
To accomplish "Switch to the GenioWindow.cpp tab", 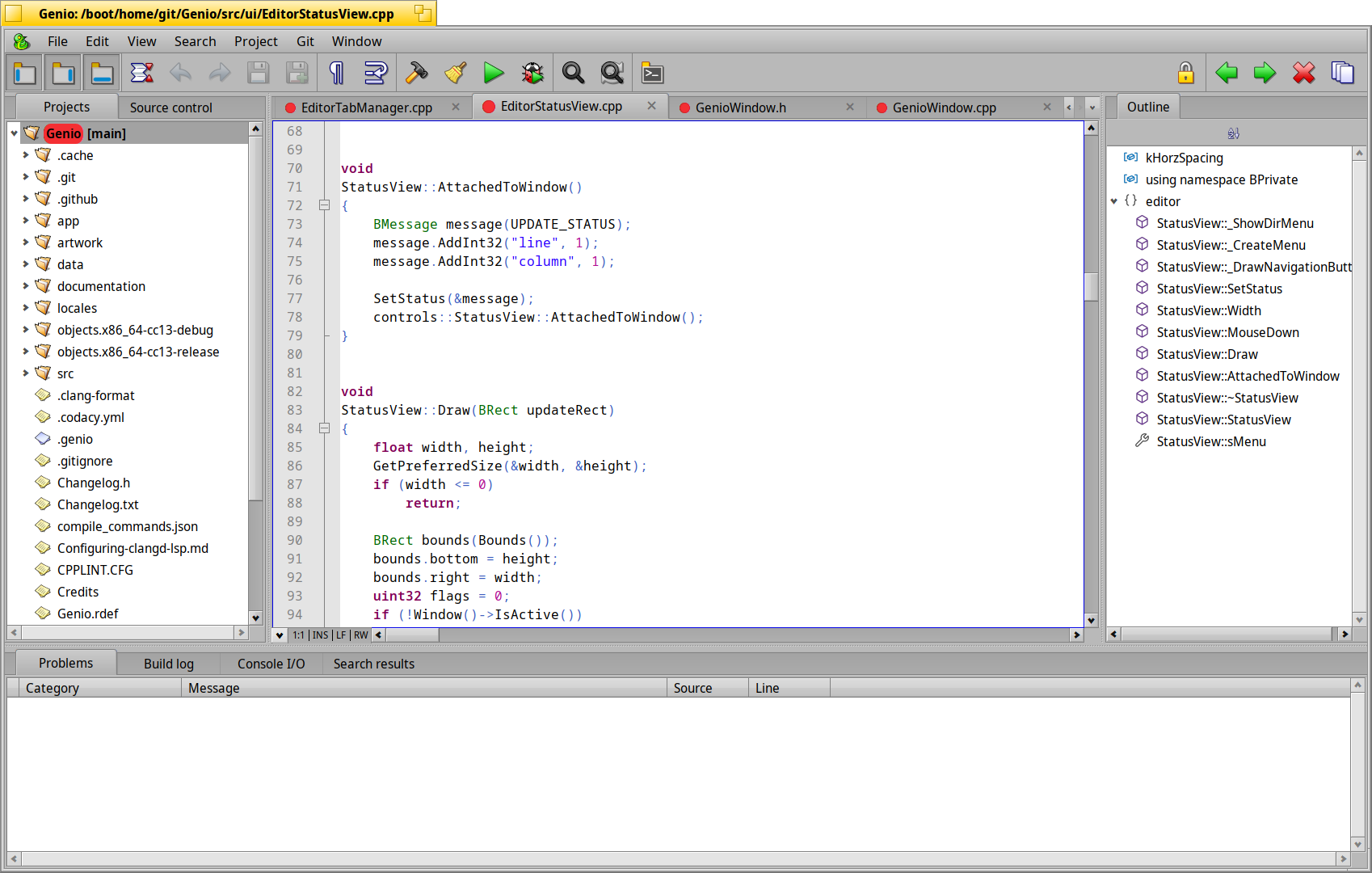I will point(945,107).
